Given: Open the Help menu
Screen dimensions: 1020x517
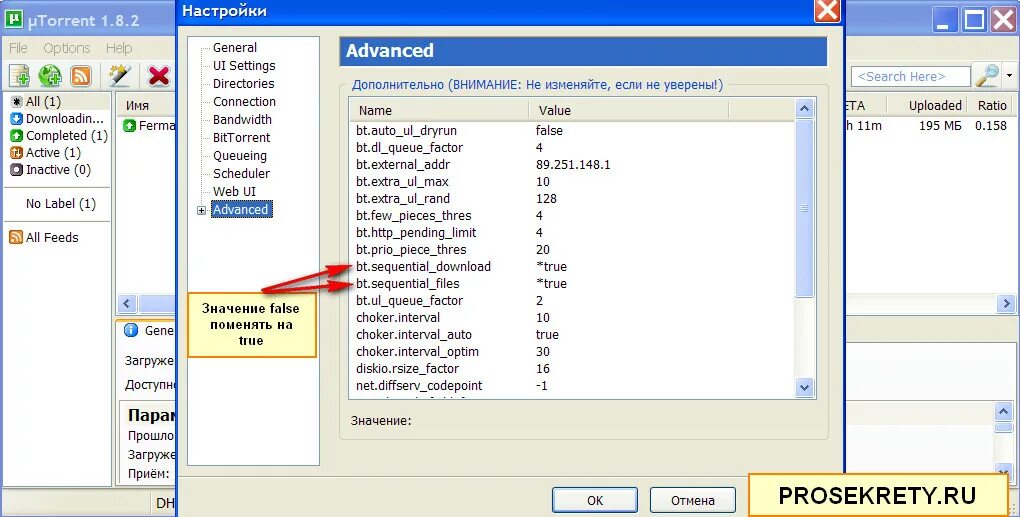Looking at the screenshot, I should pos(119,48).
